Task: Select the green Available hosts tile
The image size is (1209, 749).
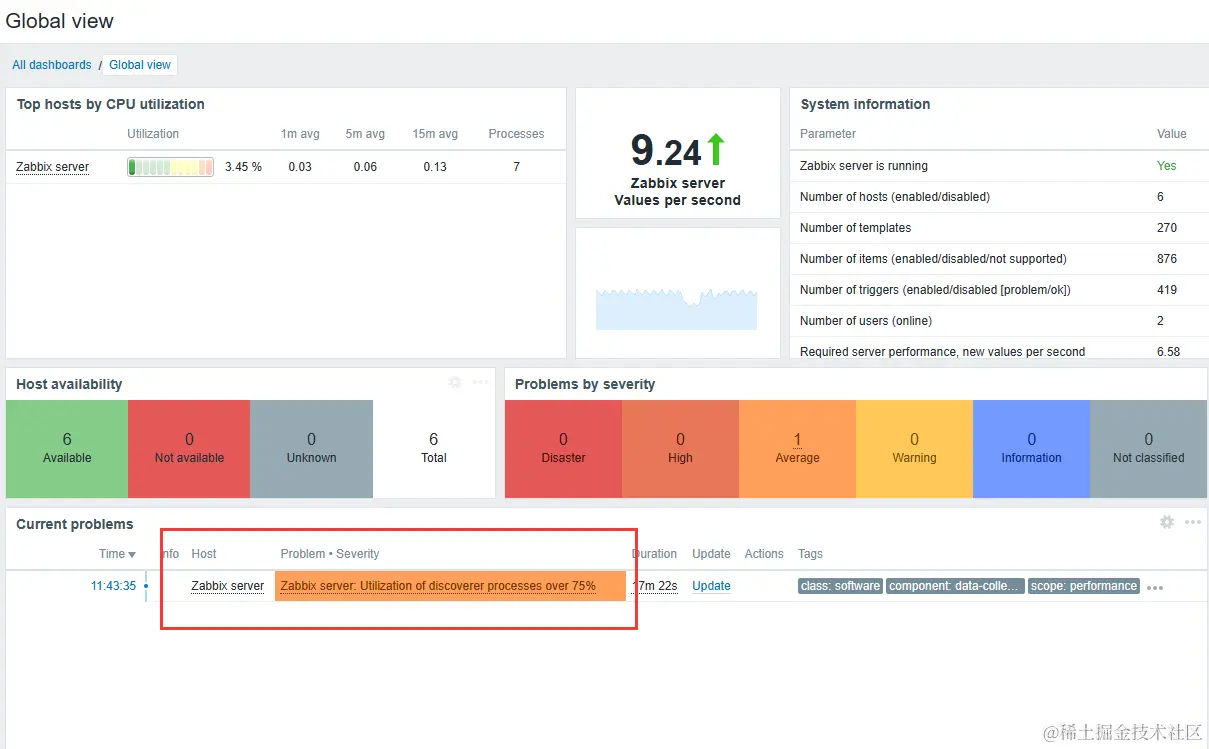Action: click(67, 449)
